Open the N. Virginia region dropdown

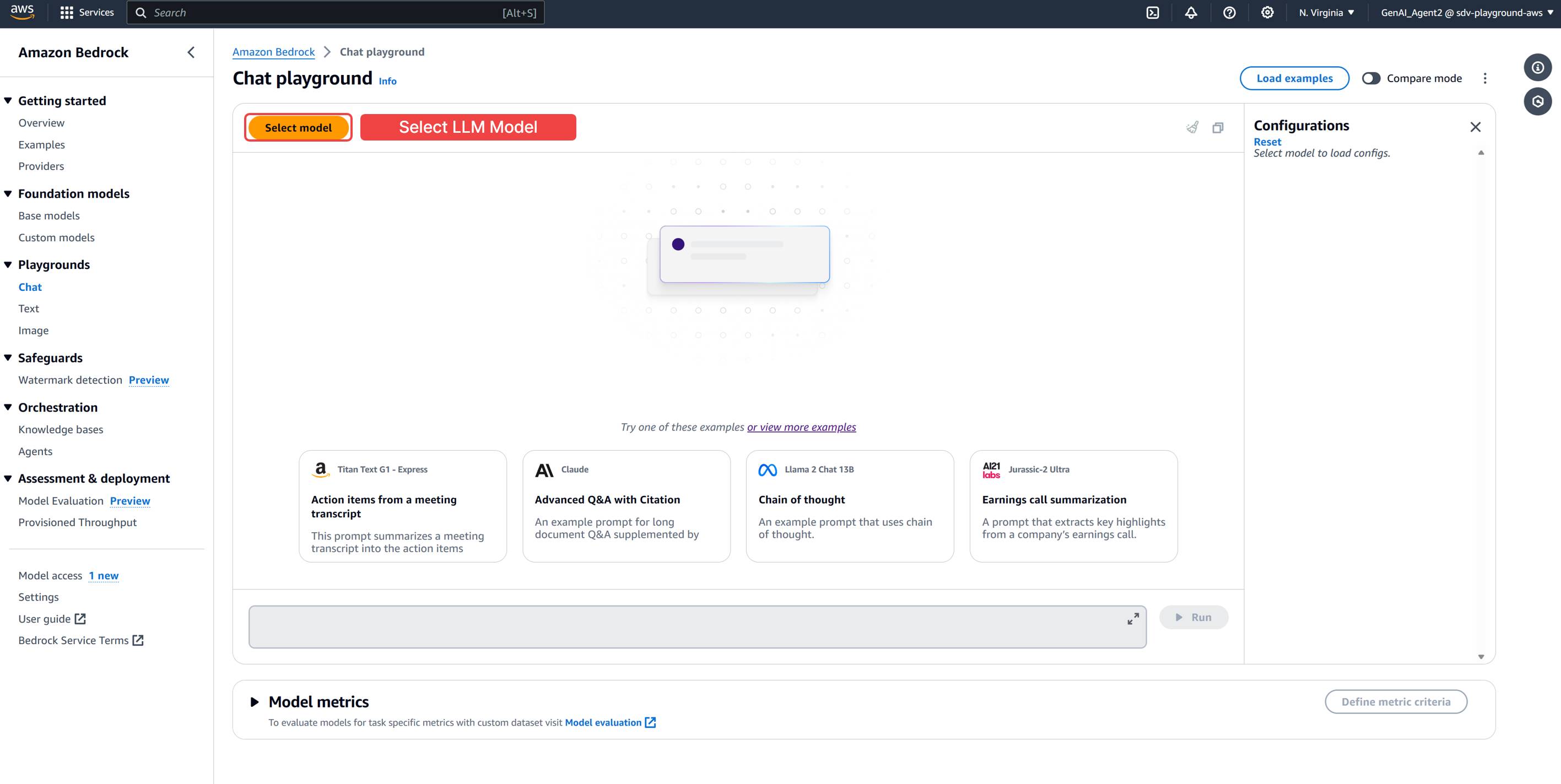pyautogui.click(x=1326, y=13)
